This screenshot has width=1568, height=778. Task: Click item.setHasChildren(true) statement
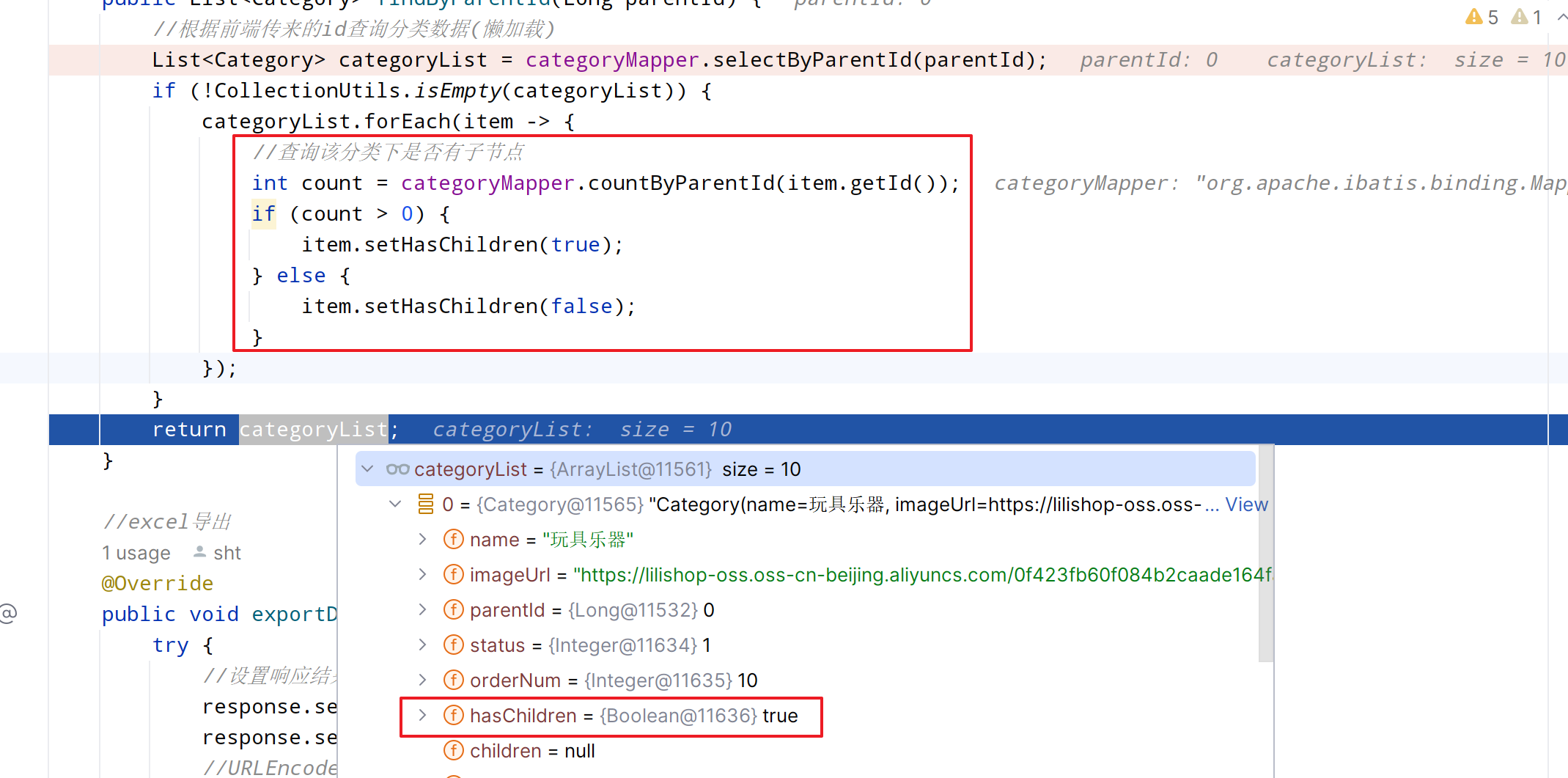[x=463, y=245]
